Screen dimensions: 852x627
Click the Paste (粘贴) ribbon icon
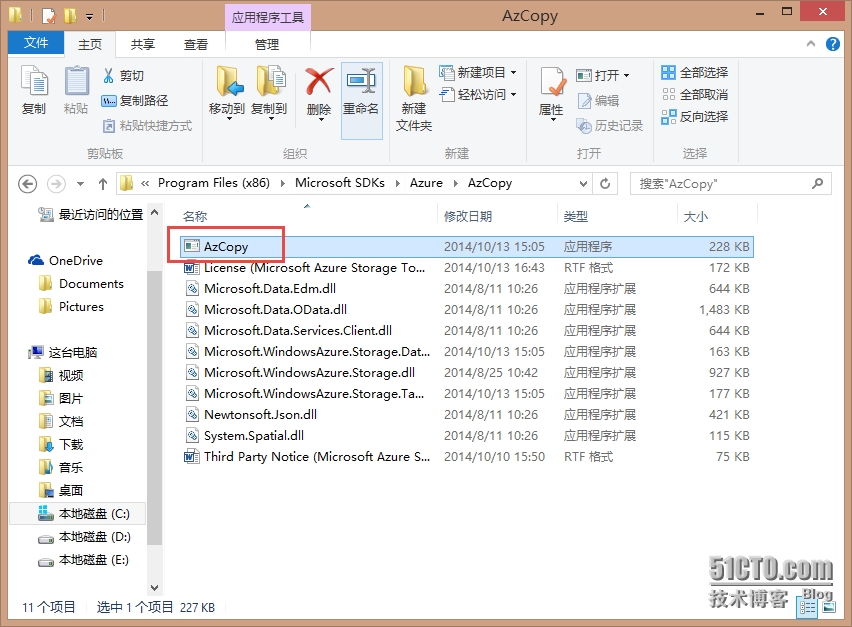[x=76, y=90]
